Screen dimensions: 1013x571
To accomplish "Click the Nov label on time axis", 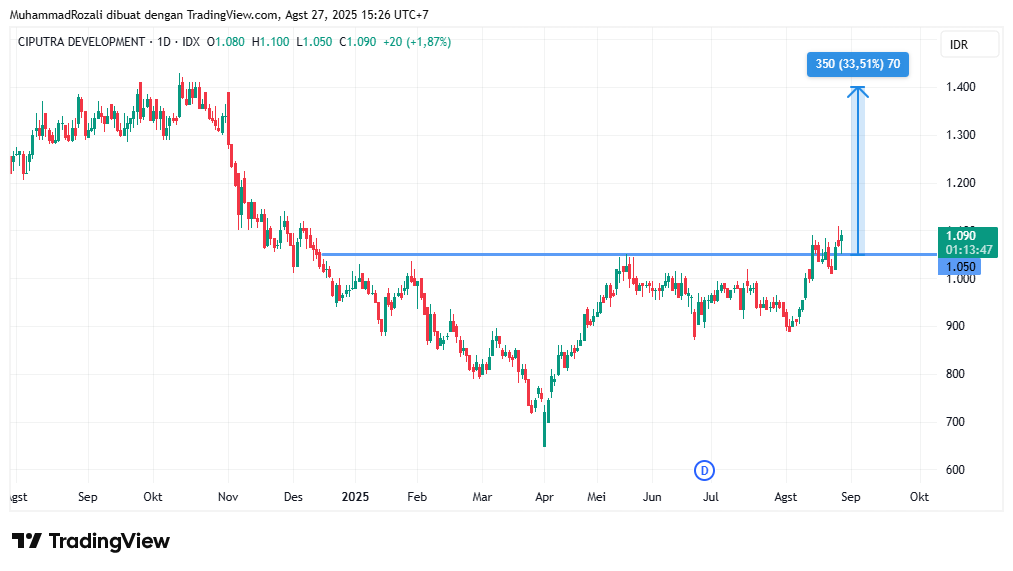I will (x=228, y=497).
